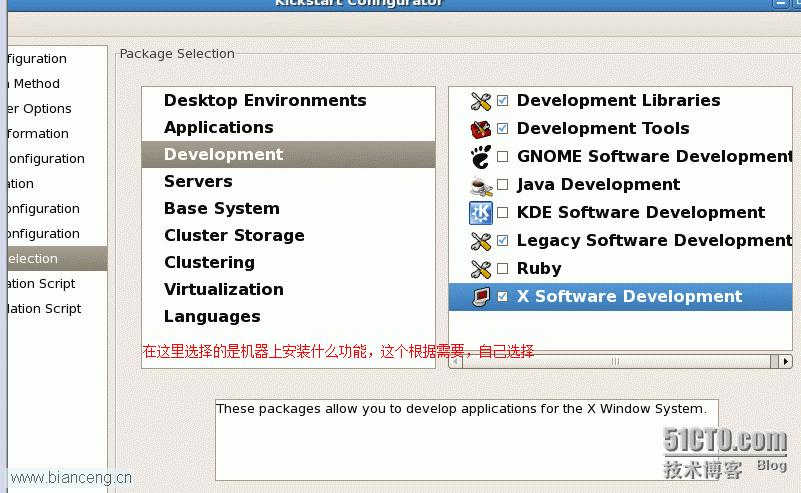Click the Development Libraries tools icon
The height and width of the screenshot is (493, 801).
[x=480, y=101]
